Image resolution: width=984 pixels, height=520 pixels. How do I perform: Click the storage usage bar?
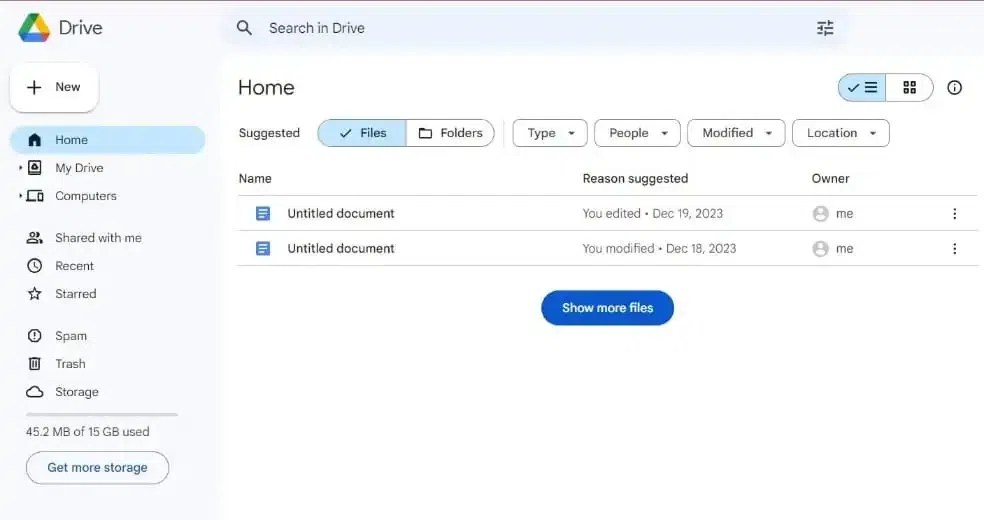[102, 415]
